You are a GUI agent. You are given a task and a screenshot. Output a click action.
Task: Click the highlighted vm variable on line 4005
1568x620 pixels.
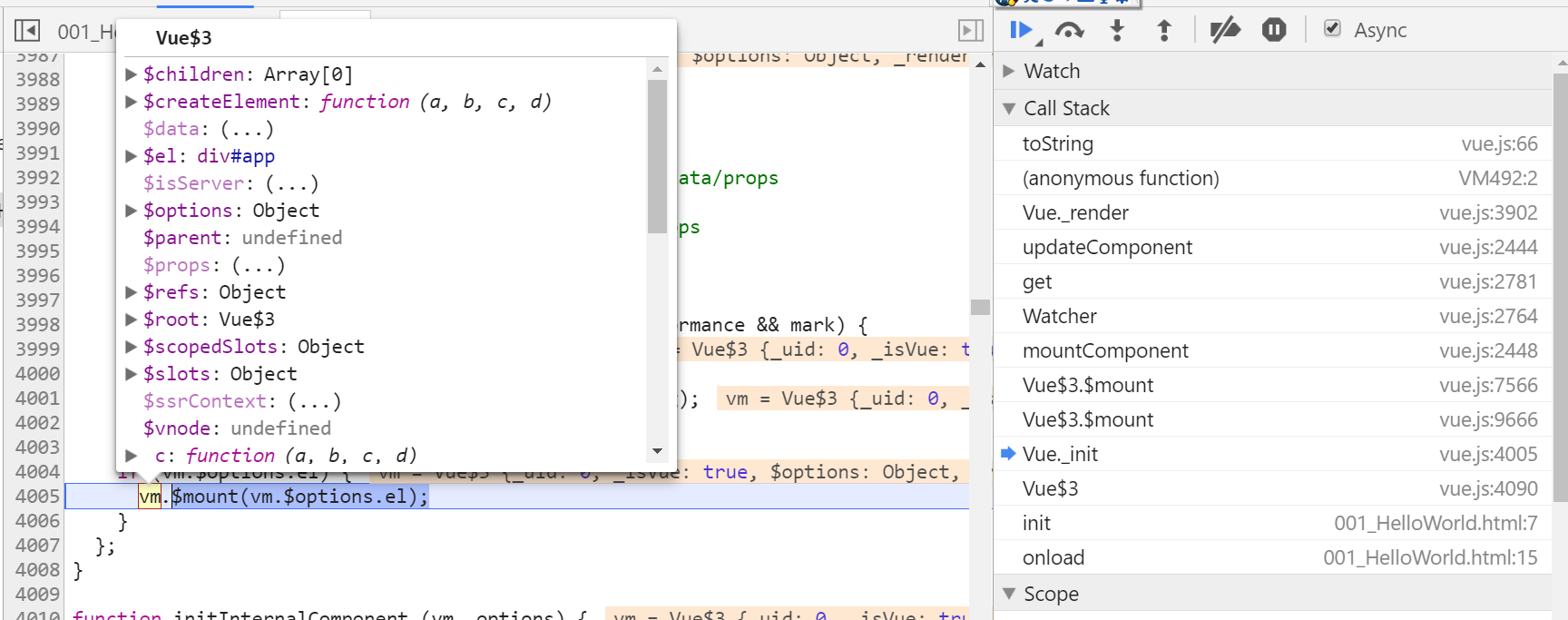click(150, 497)
